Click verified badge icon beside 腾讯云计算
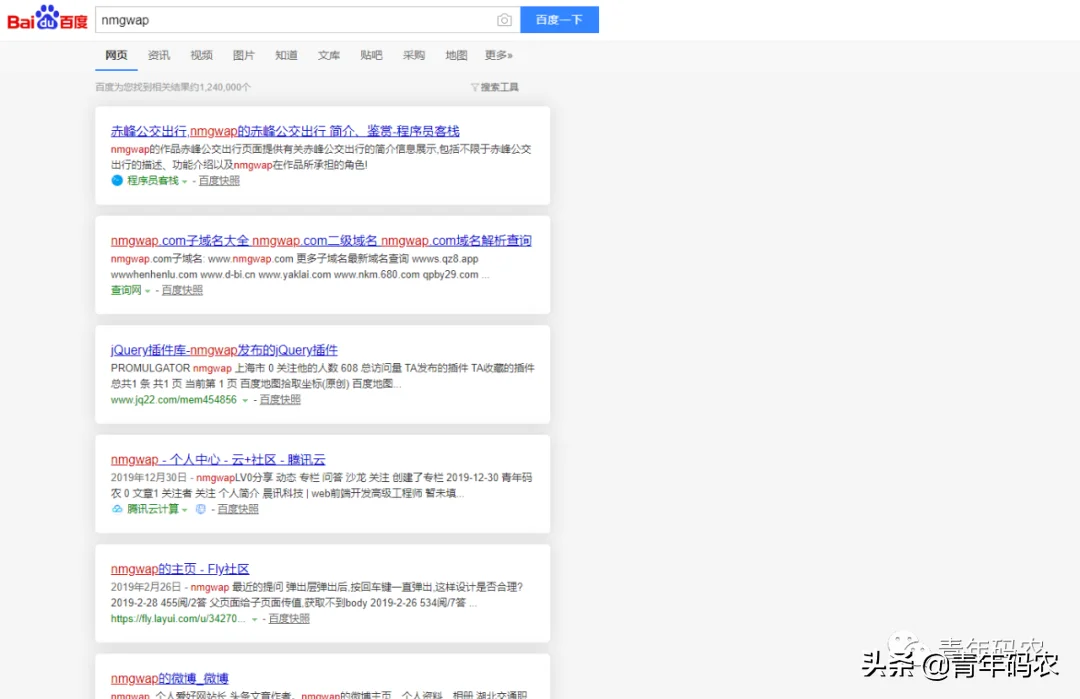Image resolution: width=1080 pixels, height=699 pixels. tap(200, 509)
